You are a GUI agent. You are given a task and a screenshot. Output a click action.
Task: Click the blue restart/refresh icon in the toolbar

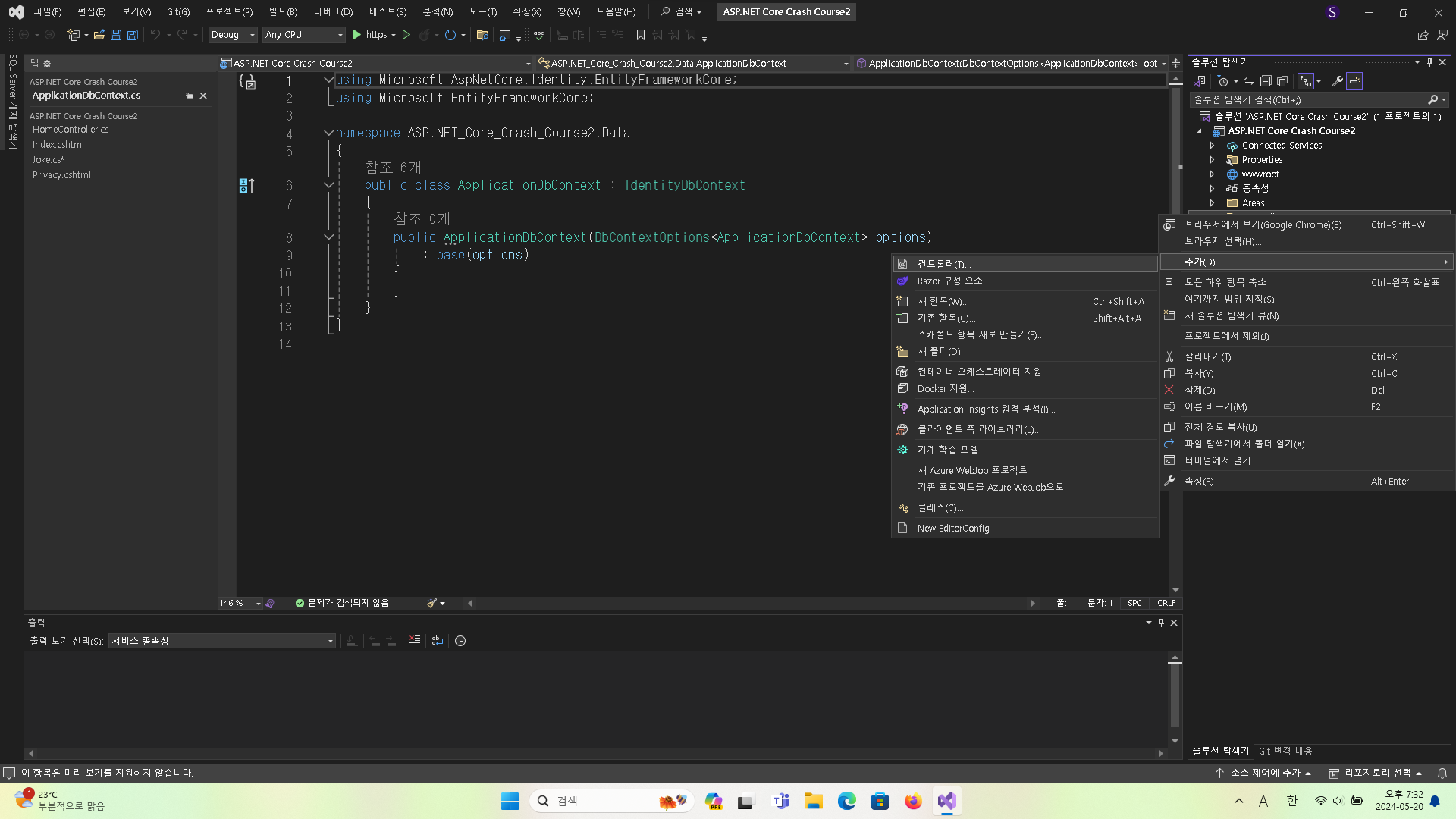pos(450,35)
